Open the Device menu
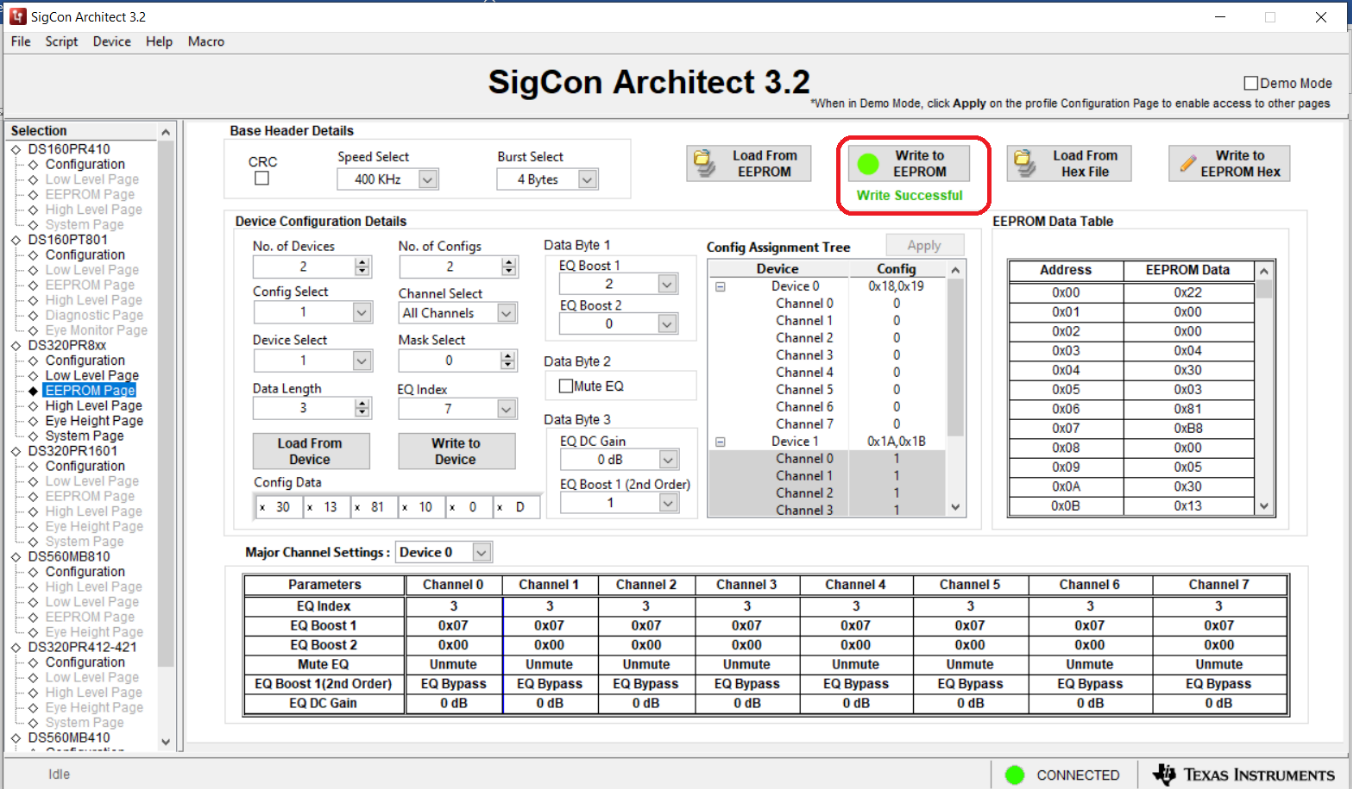 tap(112, 41)
